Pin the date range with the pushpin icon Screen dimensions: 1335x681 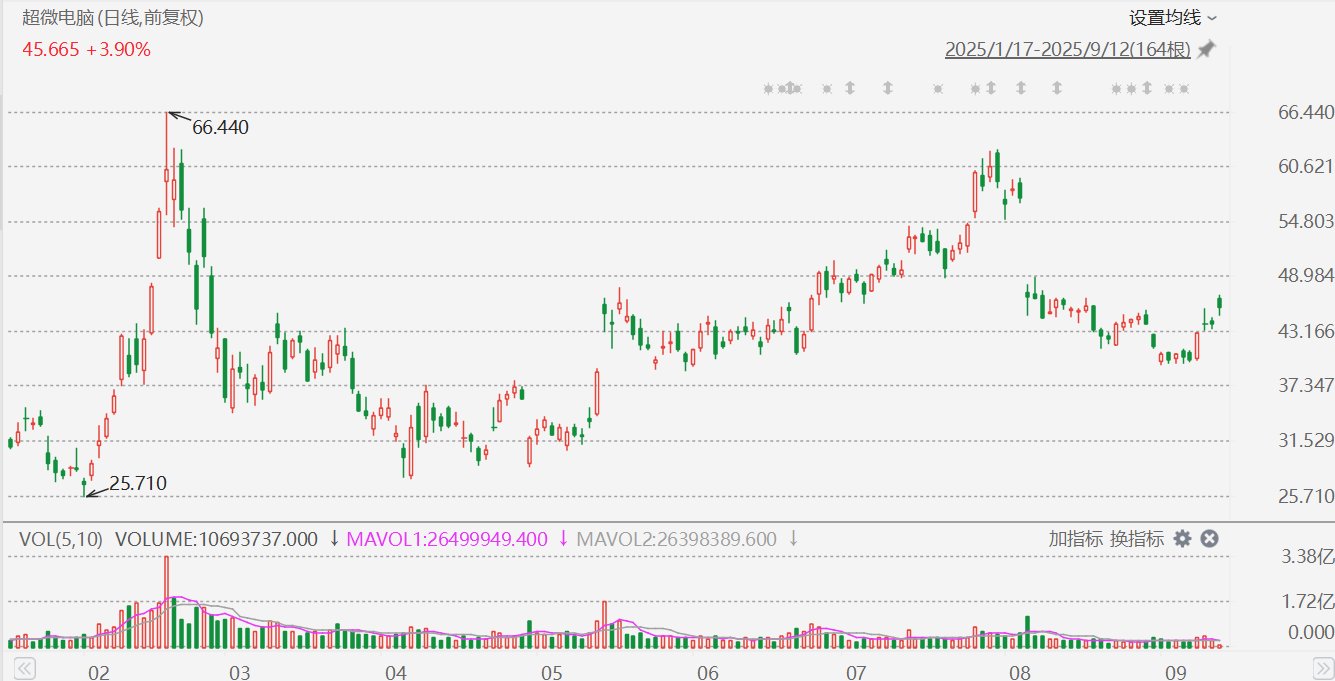pyautogui.click(x=1207, y=49)
